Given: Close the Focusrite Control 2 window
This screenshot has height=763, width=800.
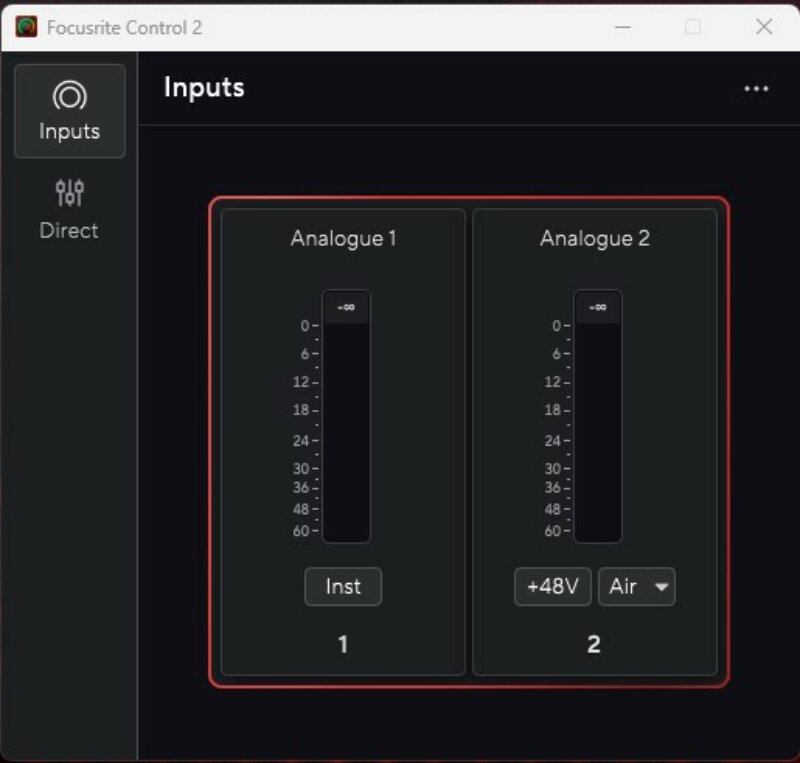Looking at the screenshot, I should [764, 27].
